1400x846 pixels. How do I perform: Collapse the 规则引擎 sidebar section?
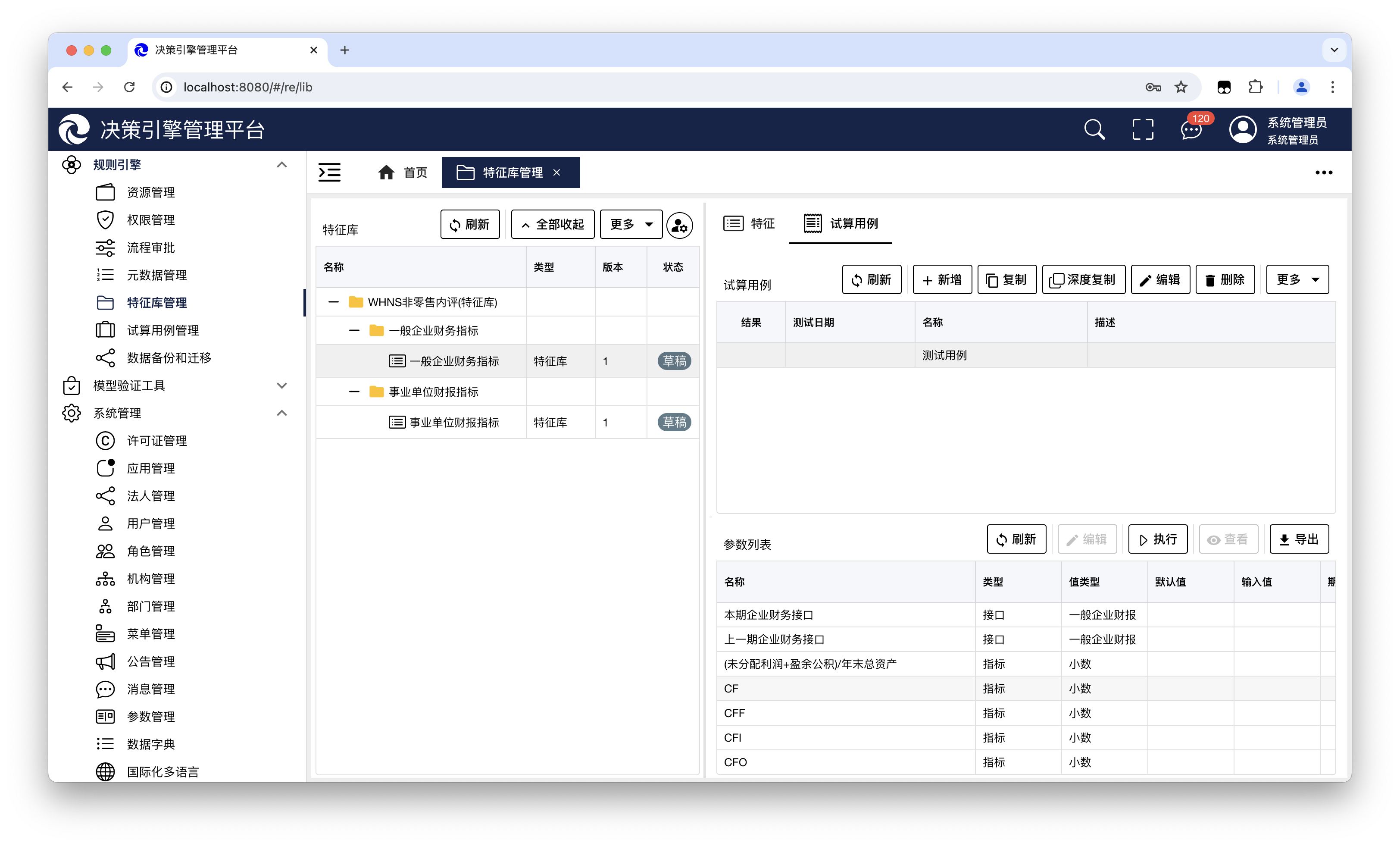[281, 165]
